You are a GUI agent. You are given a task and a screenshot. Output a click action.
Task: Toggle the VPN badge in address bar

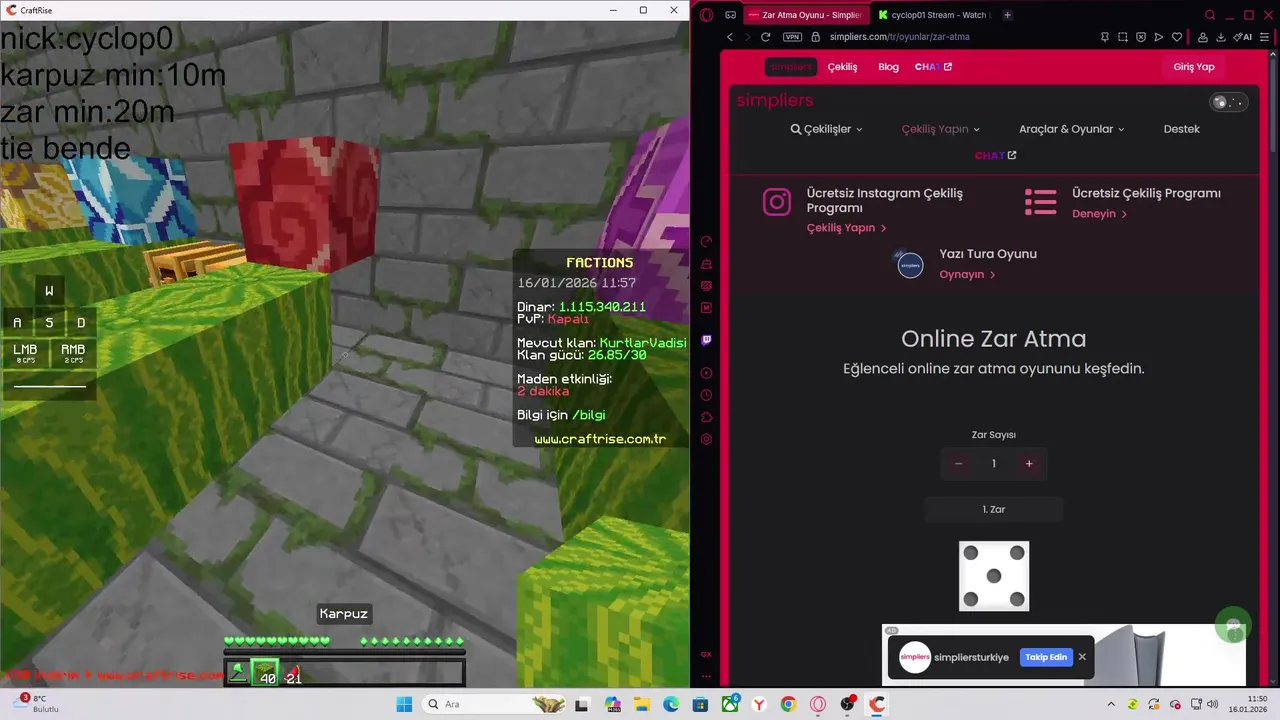coord(792,37)
